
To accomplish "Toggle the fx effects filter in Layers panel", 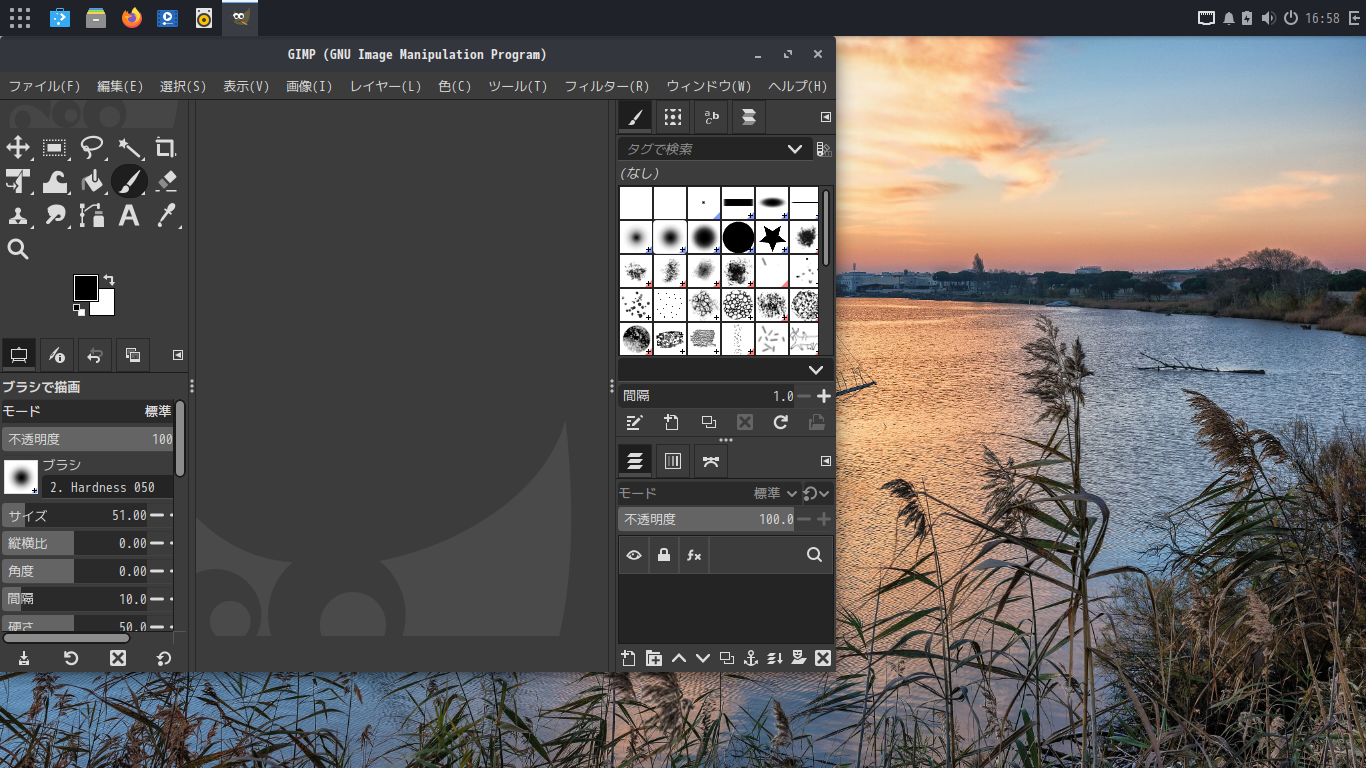I will coord(693,554).
